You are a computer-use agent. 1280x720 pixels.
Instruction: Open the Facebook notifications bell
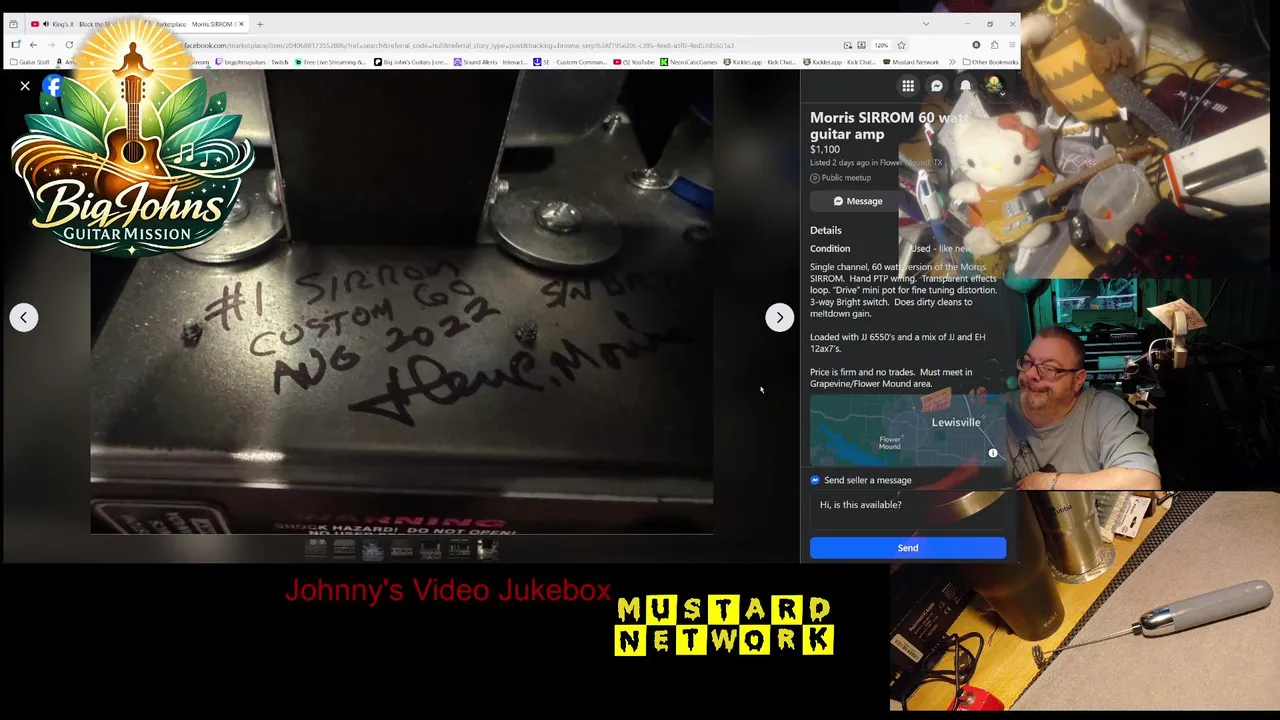tap(966, 86)
